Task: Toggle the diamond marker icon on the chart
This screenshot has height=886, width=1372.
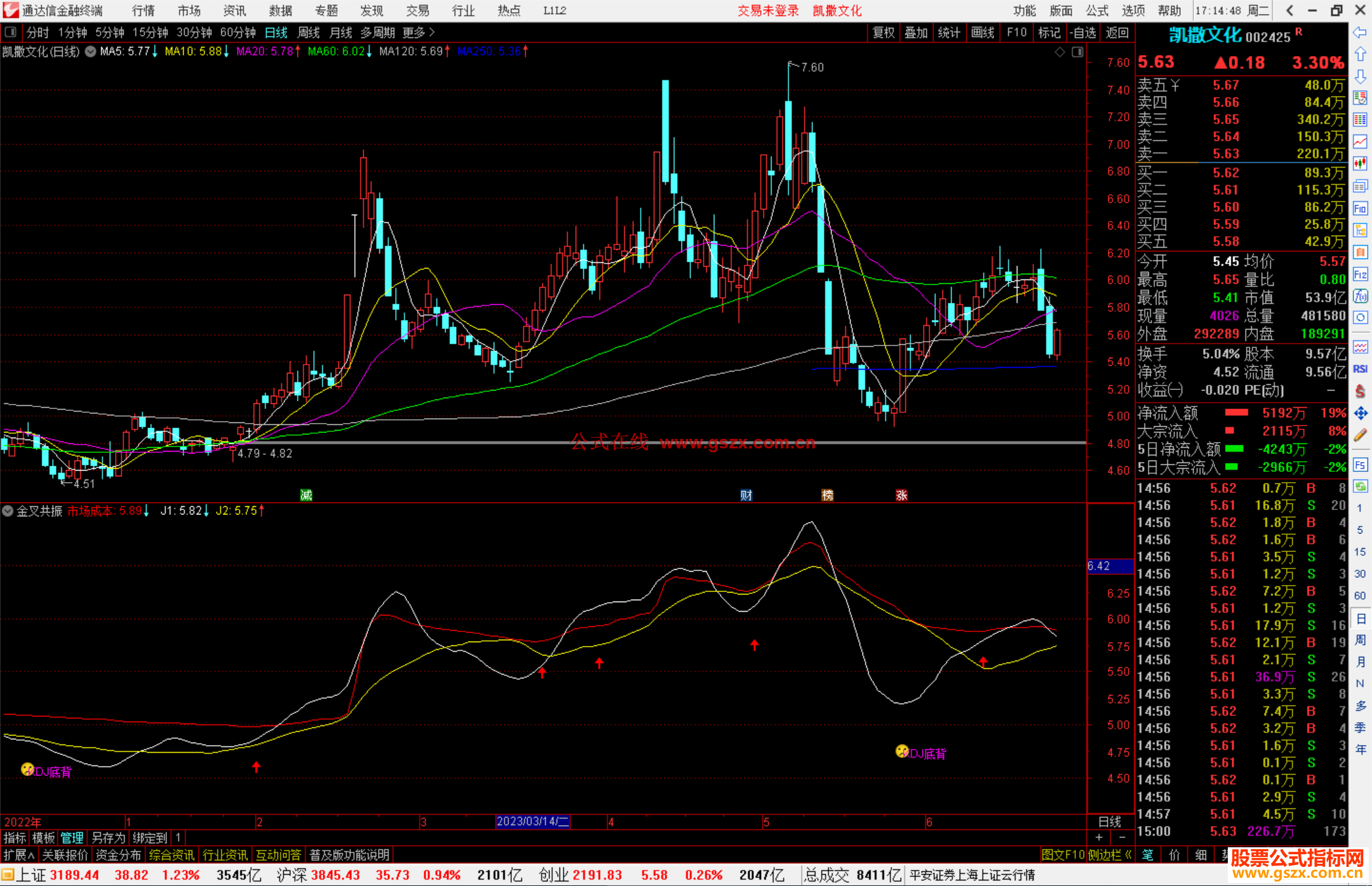Action: (x=1059, y=52)
